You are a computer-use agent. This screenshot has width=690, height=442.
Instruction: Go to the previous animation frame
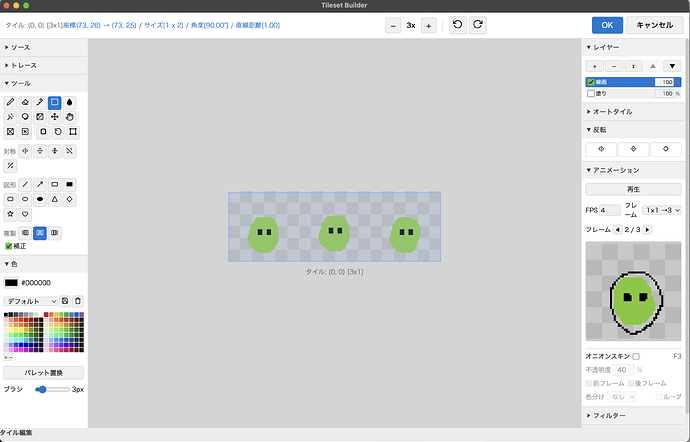pos(617,230)
